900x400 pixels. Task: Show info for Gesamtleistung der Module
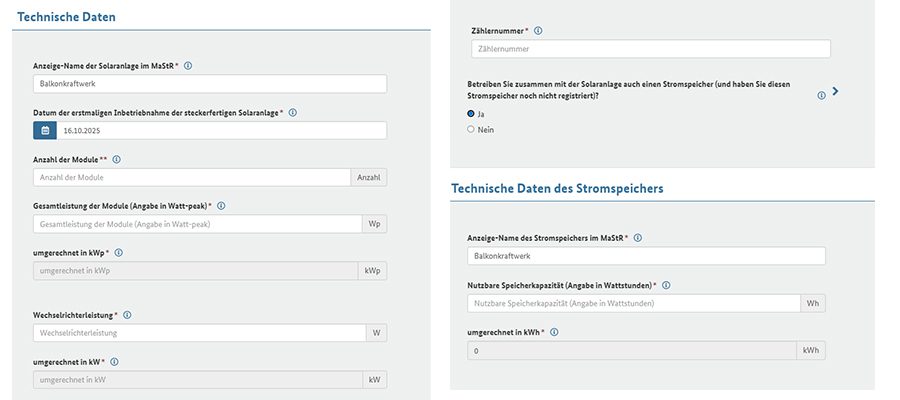click(221, 205)
